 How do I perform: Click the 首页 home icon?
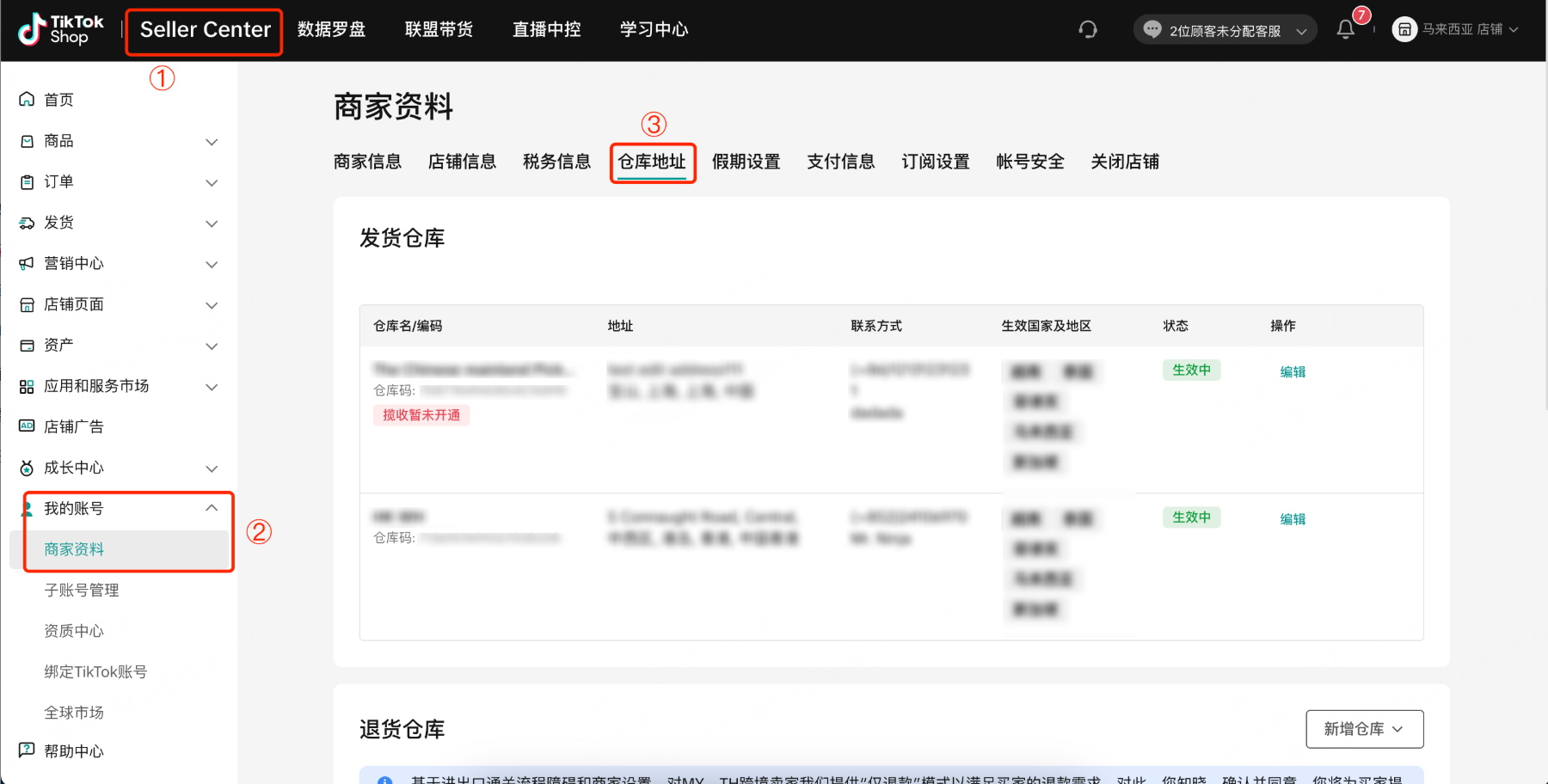(27, 100)
